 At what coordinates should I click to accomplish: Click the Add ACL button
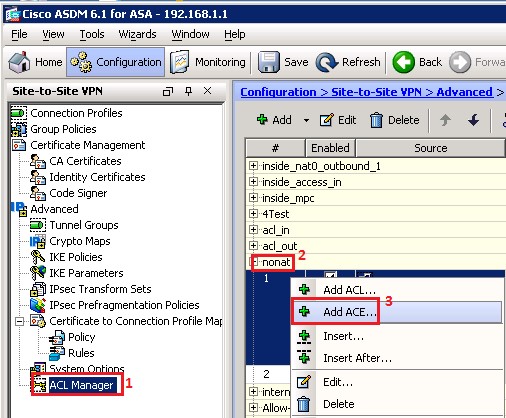click(274, 120)
